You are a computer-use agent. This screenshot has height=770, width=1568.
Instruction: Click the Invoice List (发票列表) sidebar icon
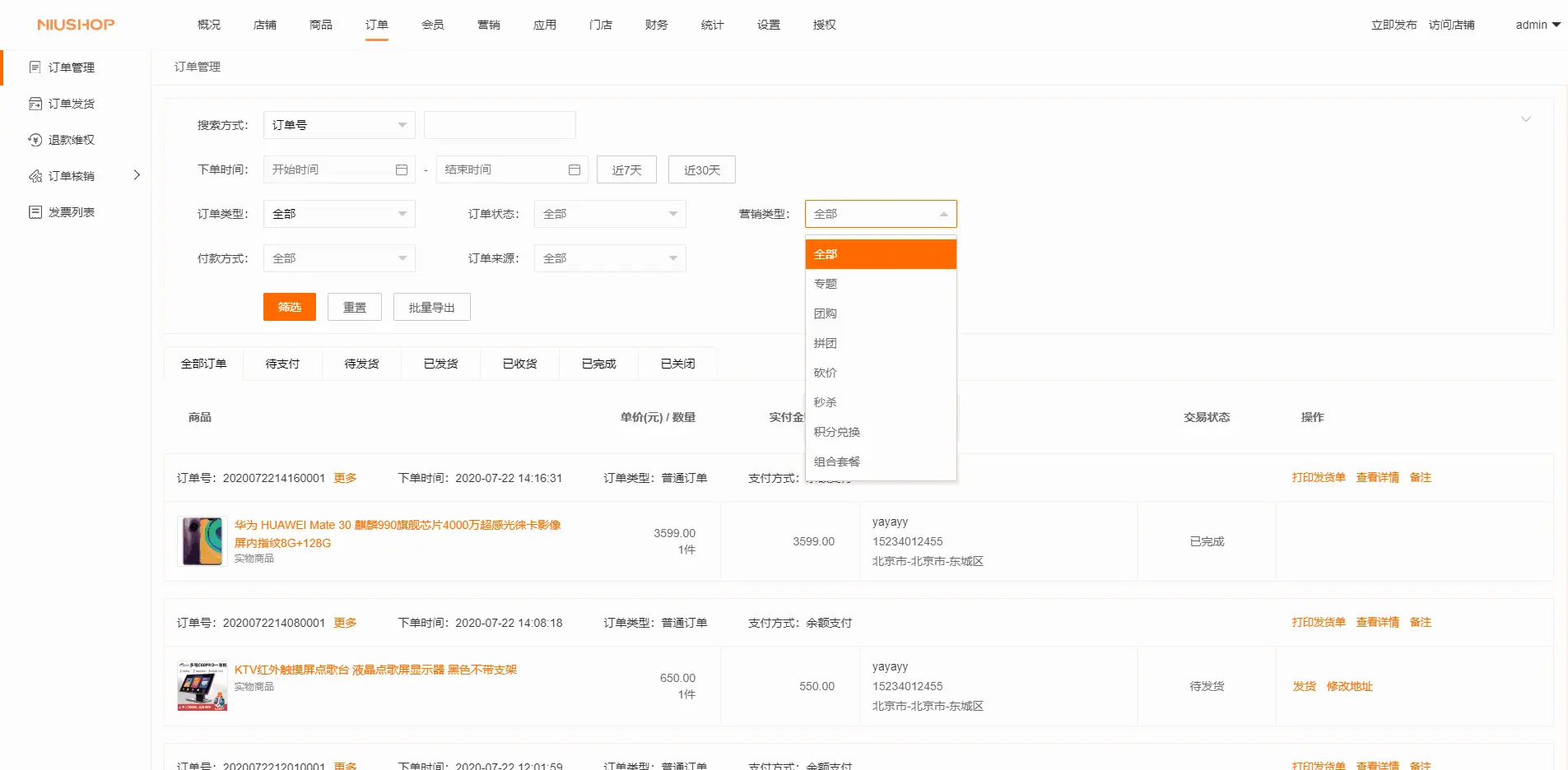(x=35, y=212)
